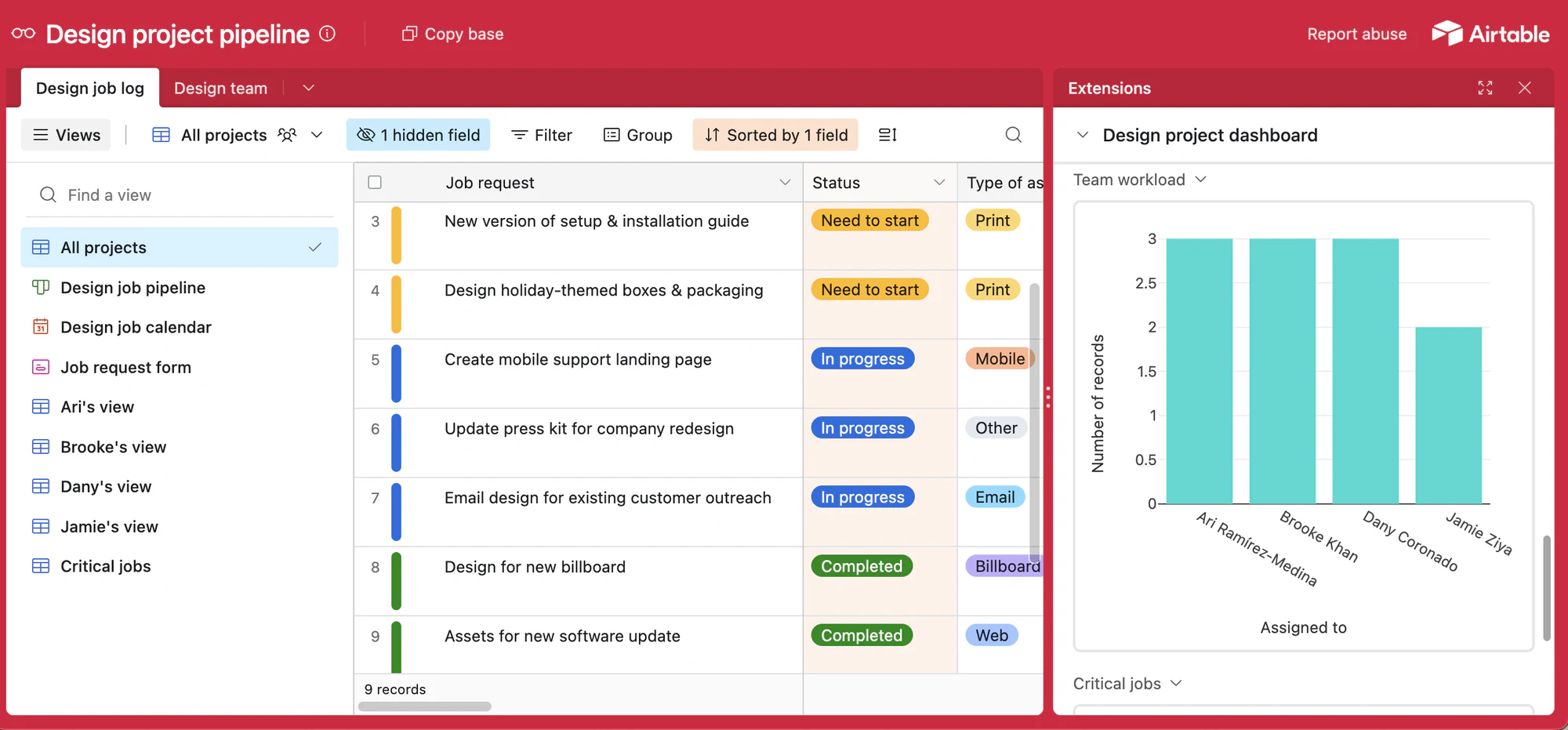Open Dany's view grid

(180, 486)
